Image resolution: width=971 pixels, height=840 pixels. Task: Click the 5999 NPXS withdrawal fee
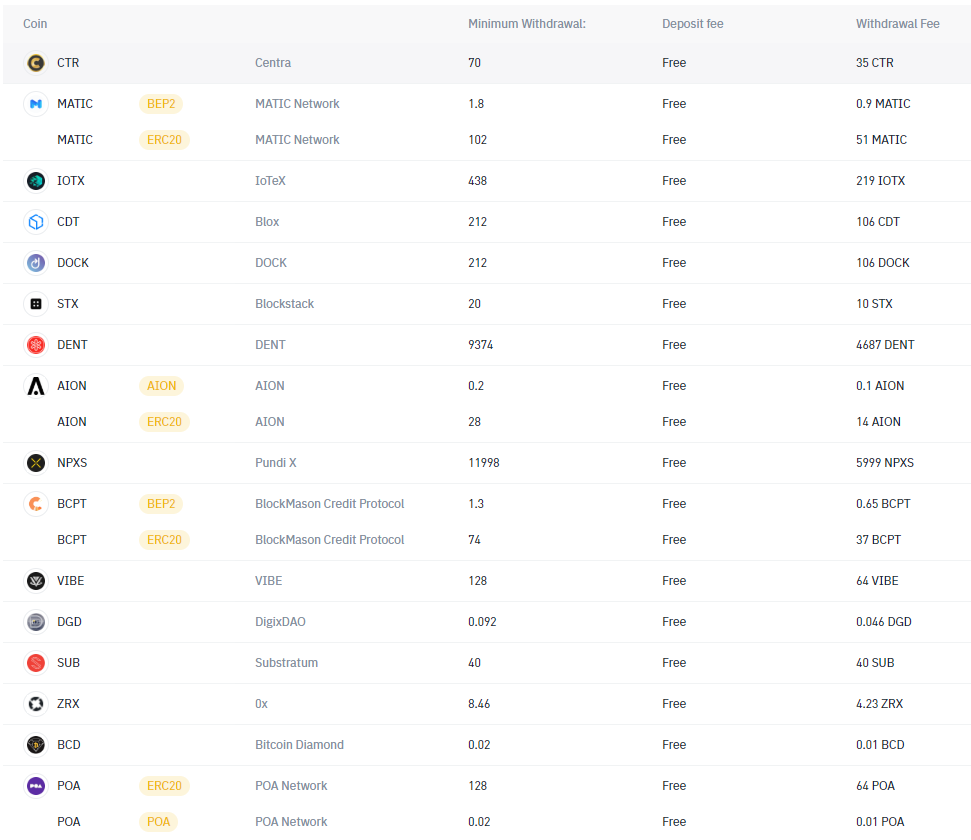tap(885, 463)
